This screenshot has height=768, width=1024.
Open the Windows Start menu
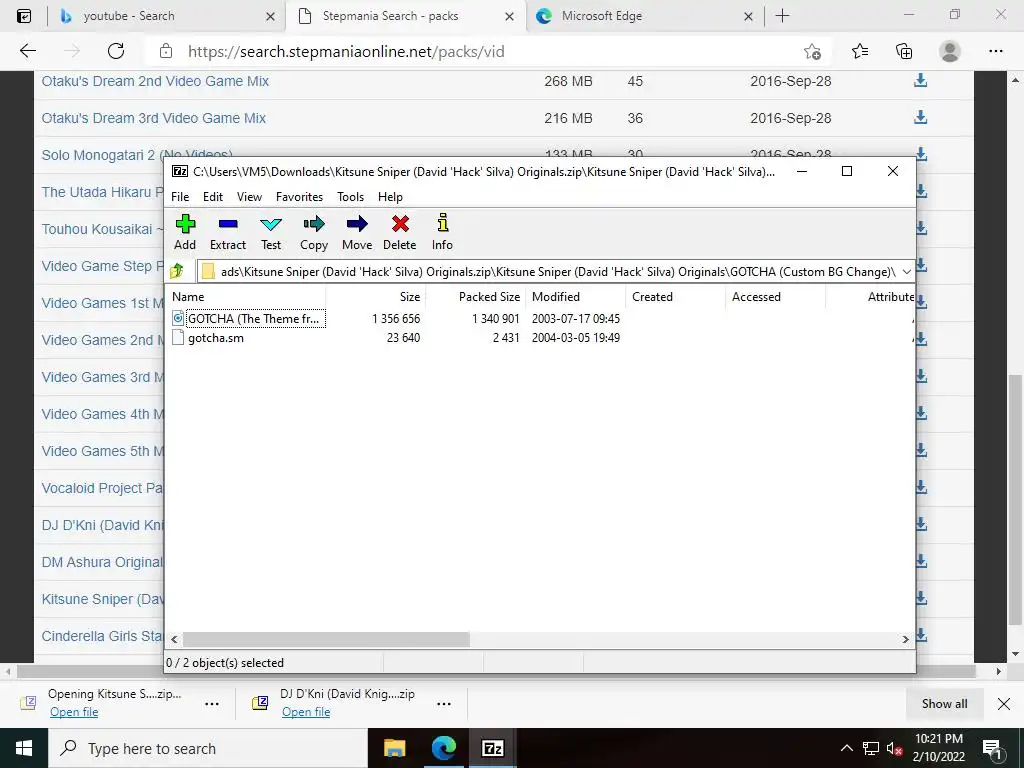tap(24, 748)
